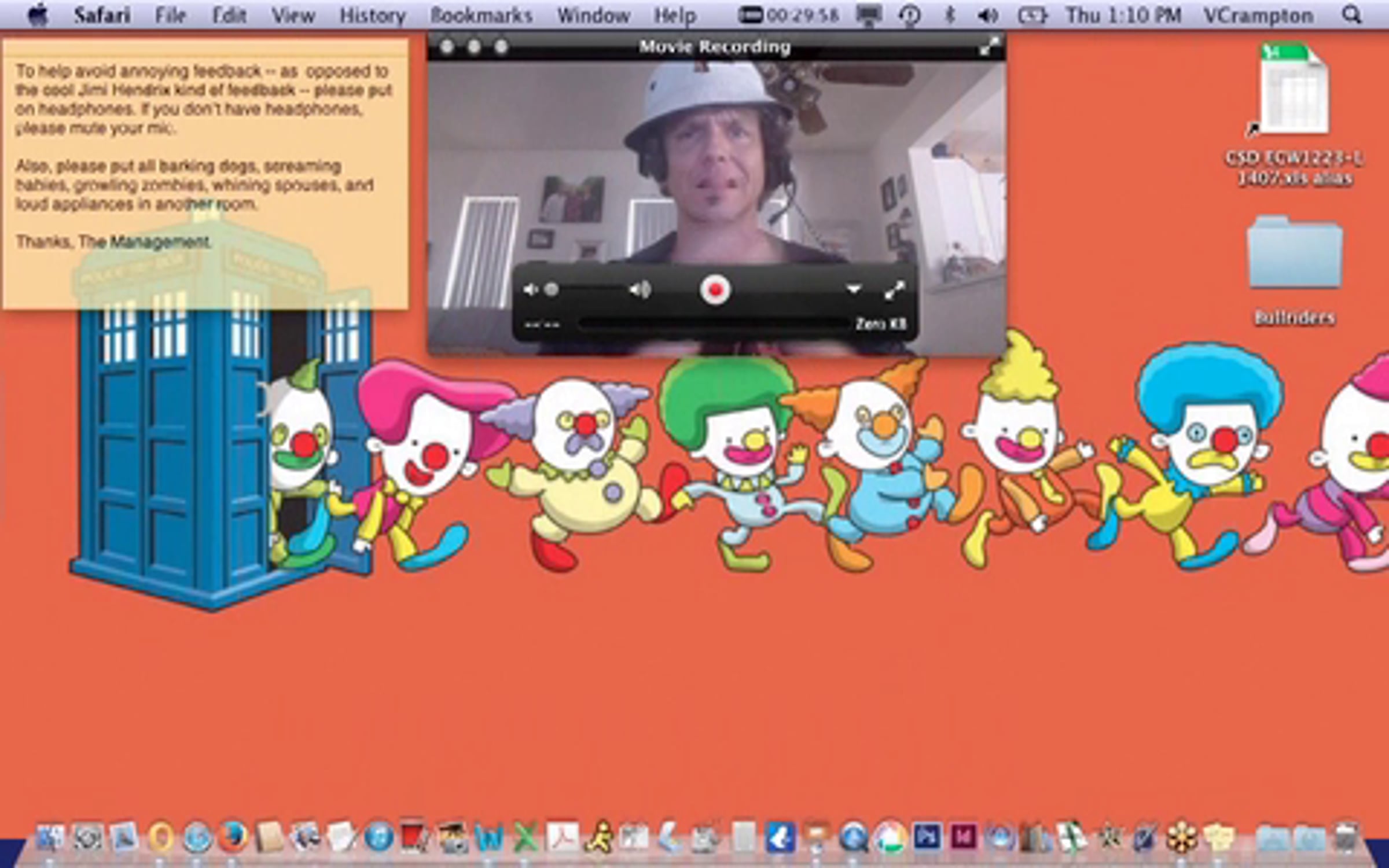Open the Bookmarks menu
1389x868 pixels.
tap(481, 16)
